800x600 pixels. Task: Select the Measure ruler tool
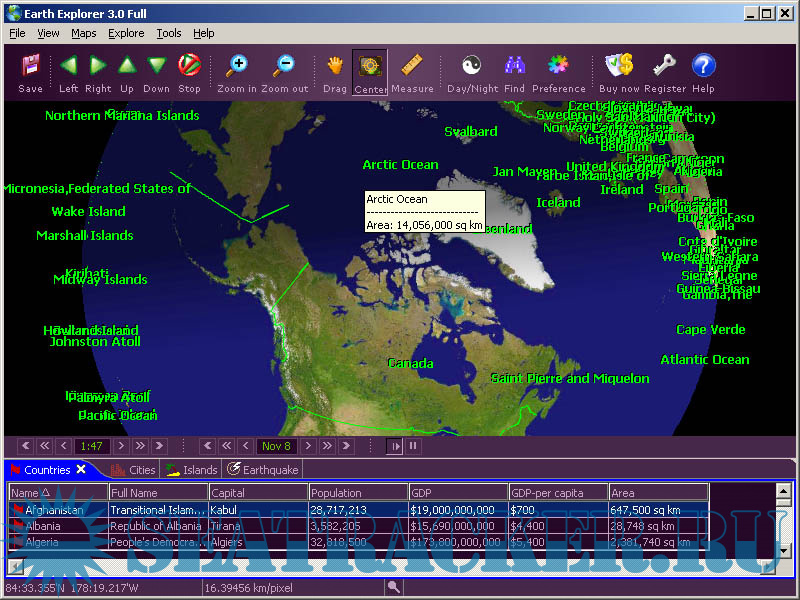tap(412, 67)
